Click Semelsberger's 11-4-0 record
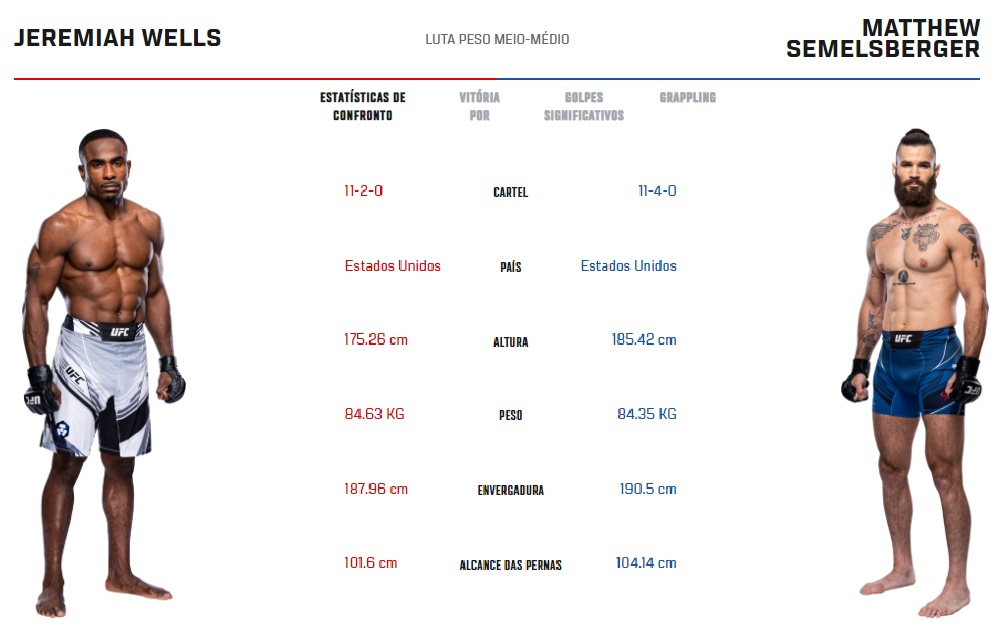 pos(657,190)
